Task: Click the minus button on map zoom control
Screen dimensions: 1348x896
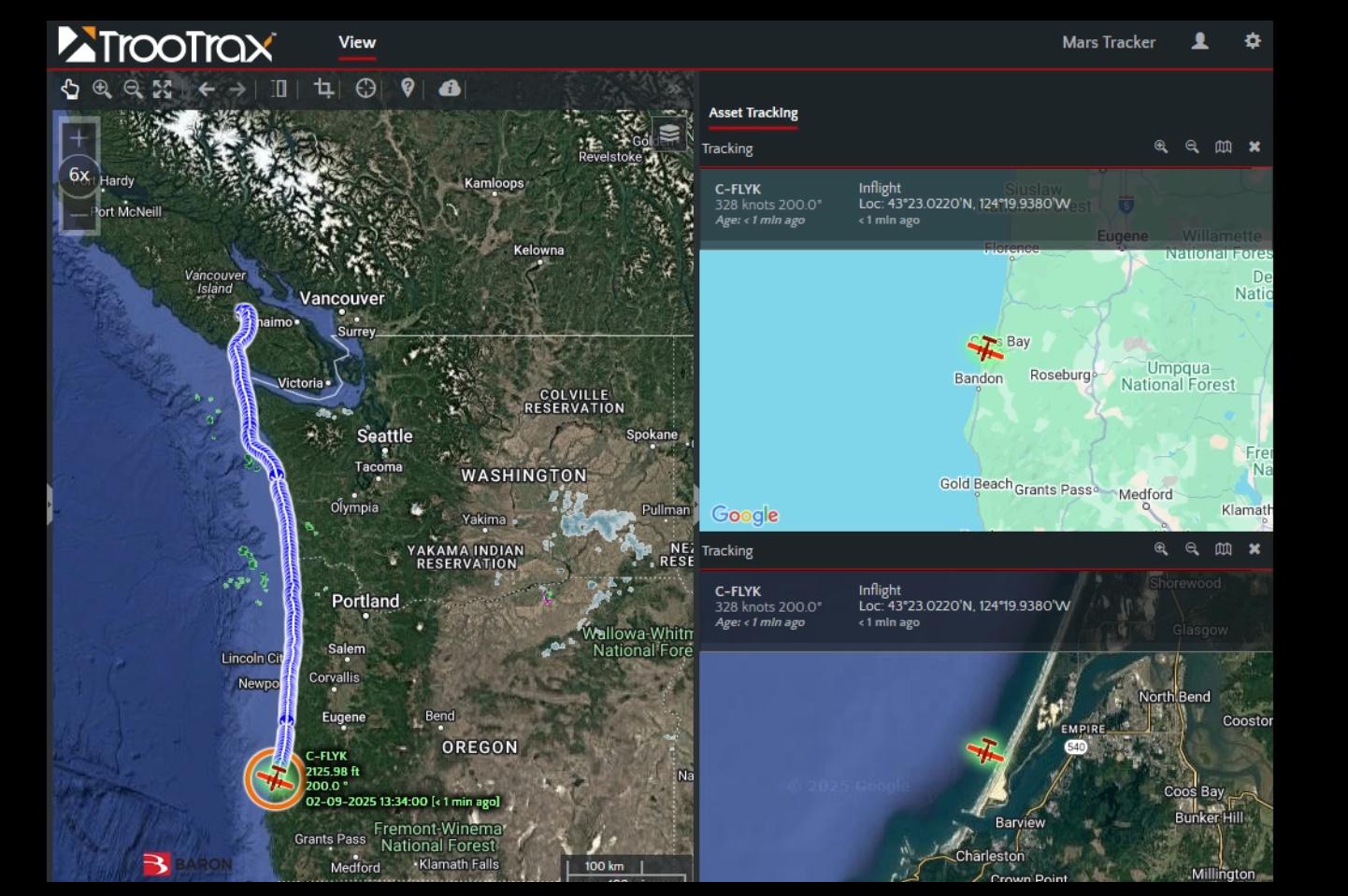Action: pos(79,215)
